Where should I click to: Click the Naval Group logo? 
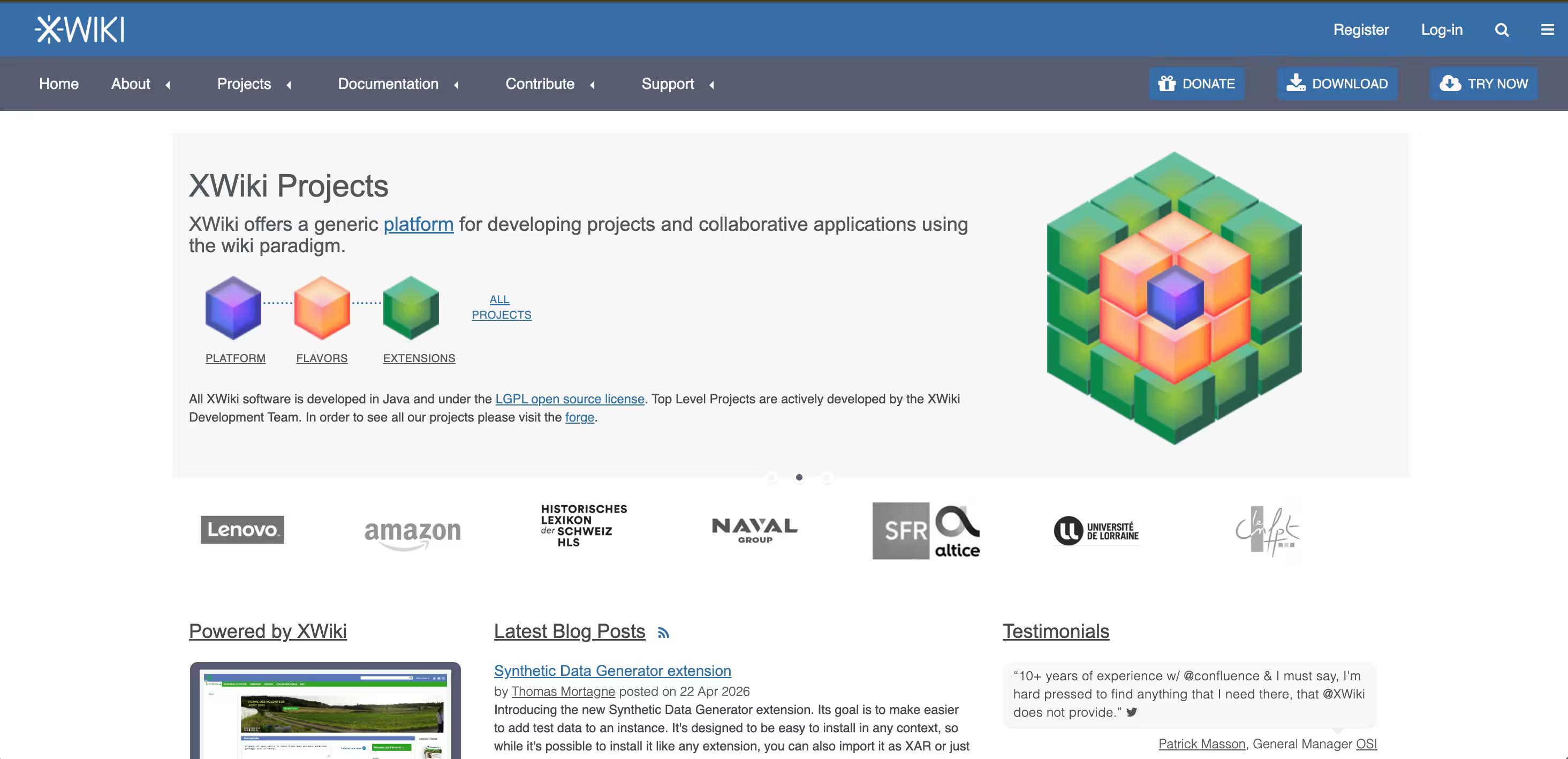(x=755, y=530)
